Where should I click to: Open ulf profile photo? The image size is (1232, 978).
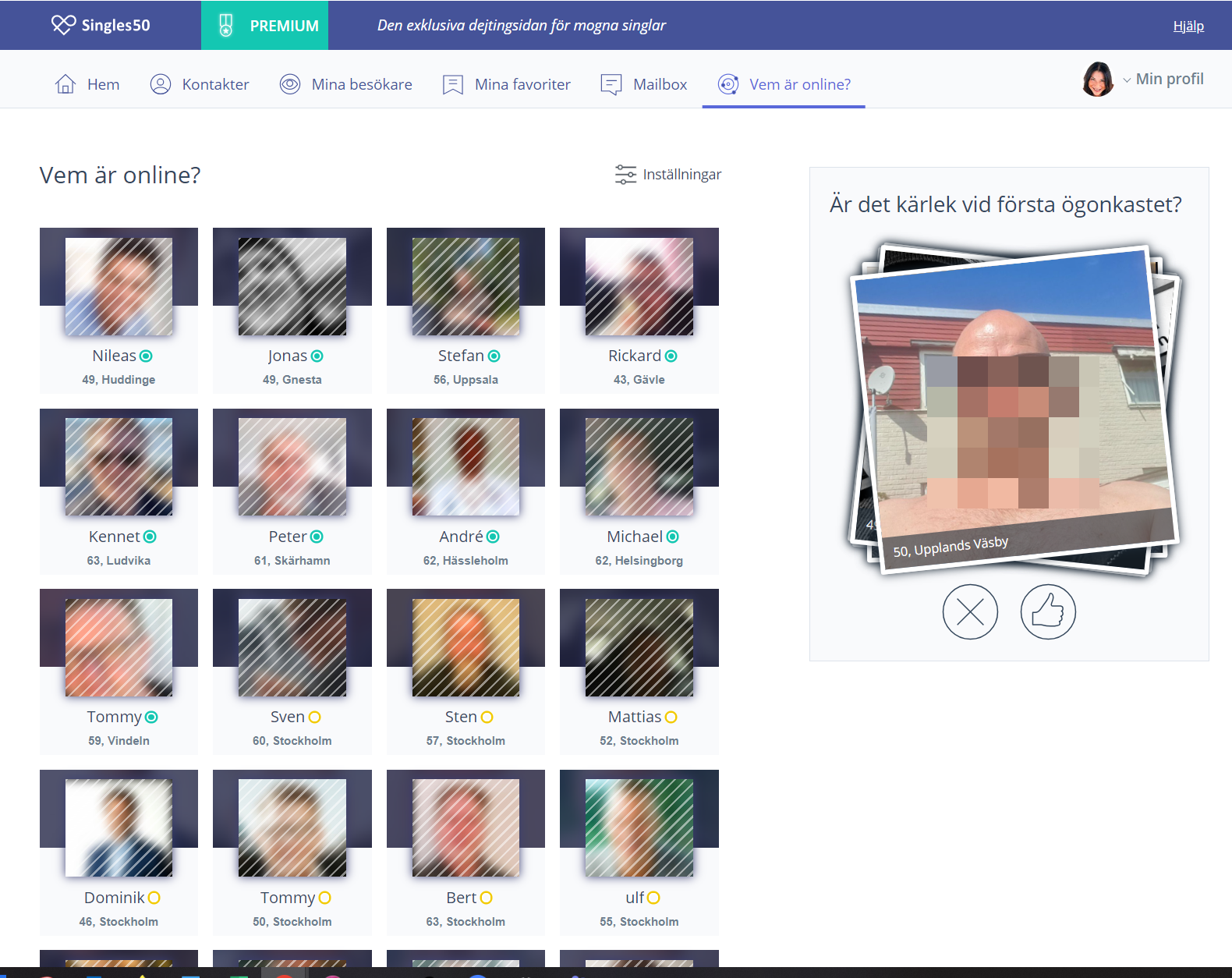click(639, 827)
